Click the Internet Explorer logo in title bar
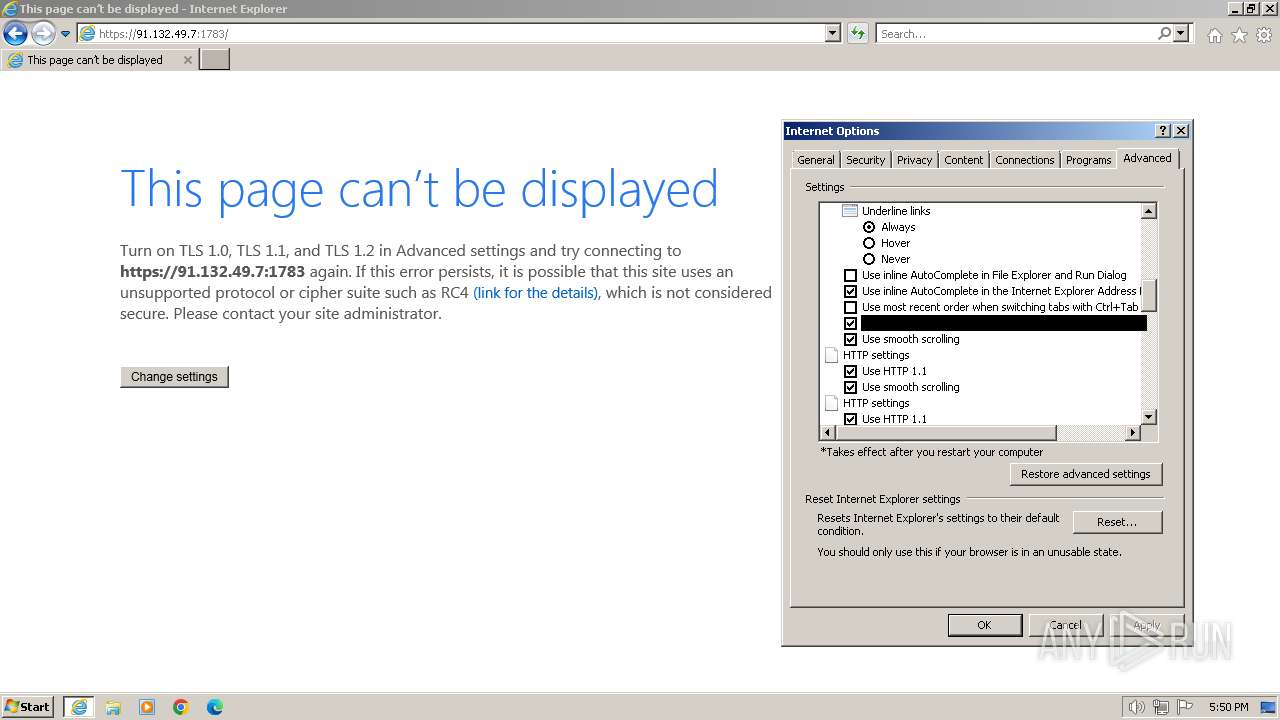Image resolution: width=1280 pixels, height=720 pixels. click(x=9, y=9)
